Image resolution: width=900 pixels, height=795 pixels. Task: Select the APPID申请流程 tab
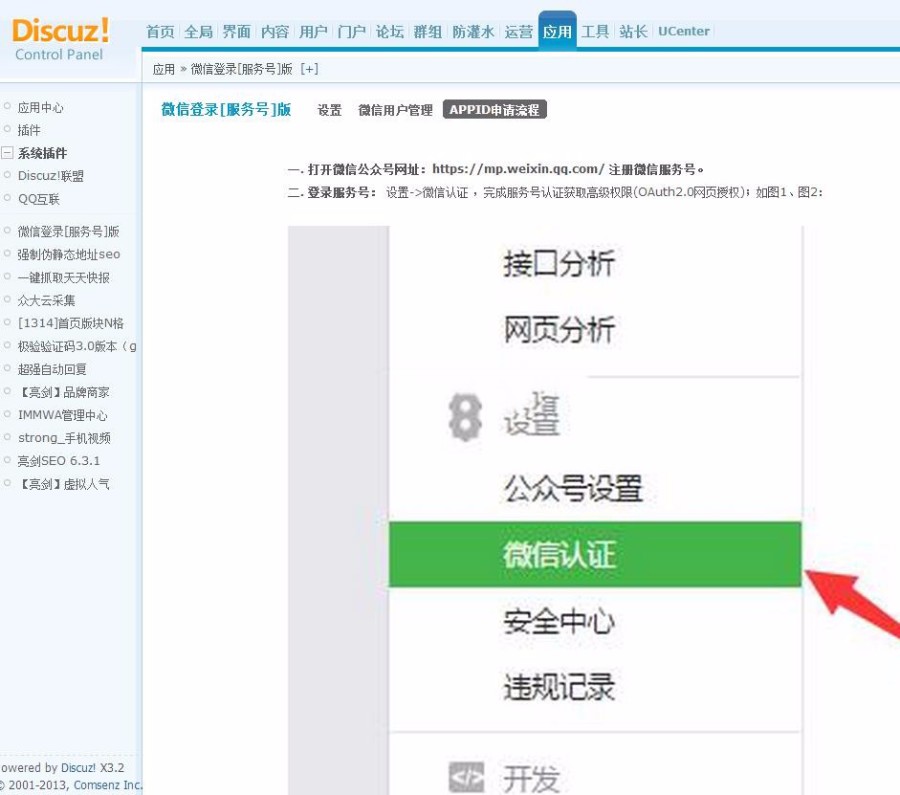coord(494,110)
